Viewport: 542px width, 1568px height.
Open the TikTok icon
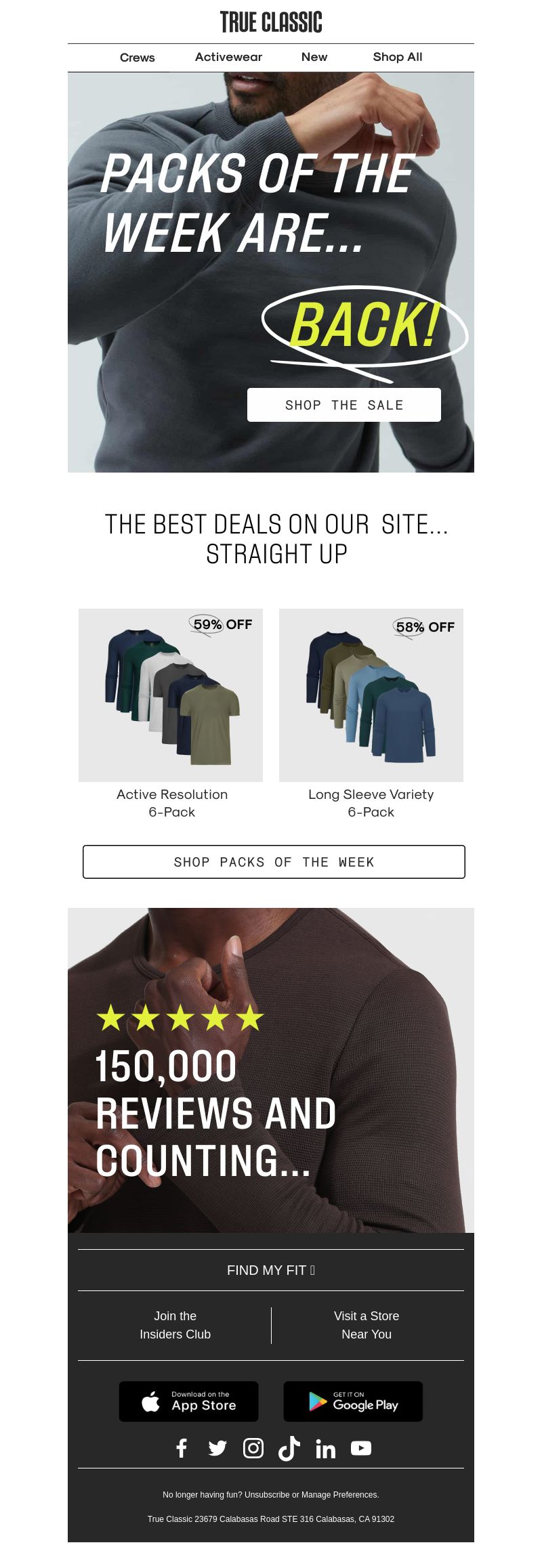click(289, 1448)
